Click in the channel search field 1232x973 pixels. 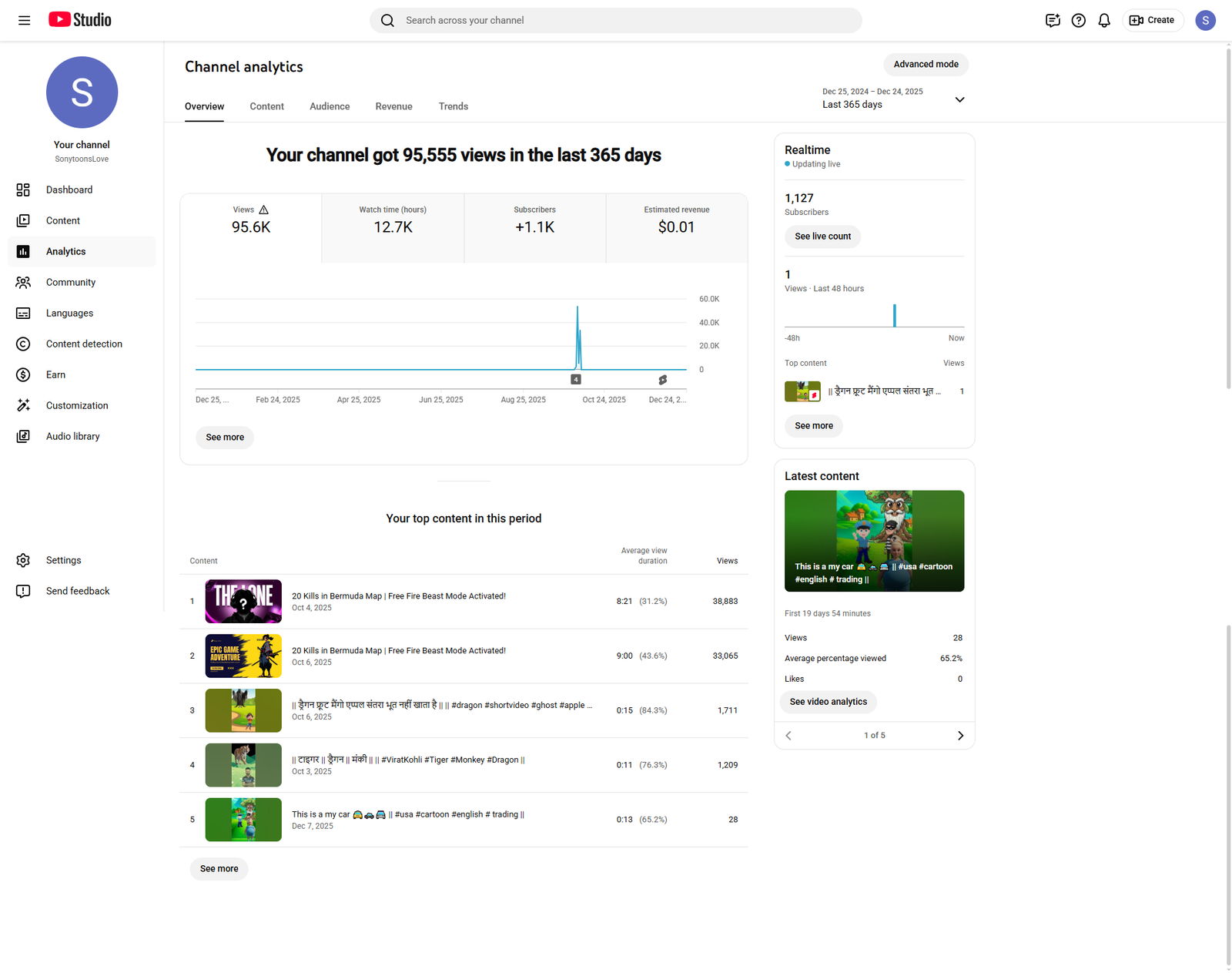point(616,21)
